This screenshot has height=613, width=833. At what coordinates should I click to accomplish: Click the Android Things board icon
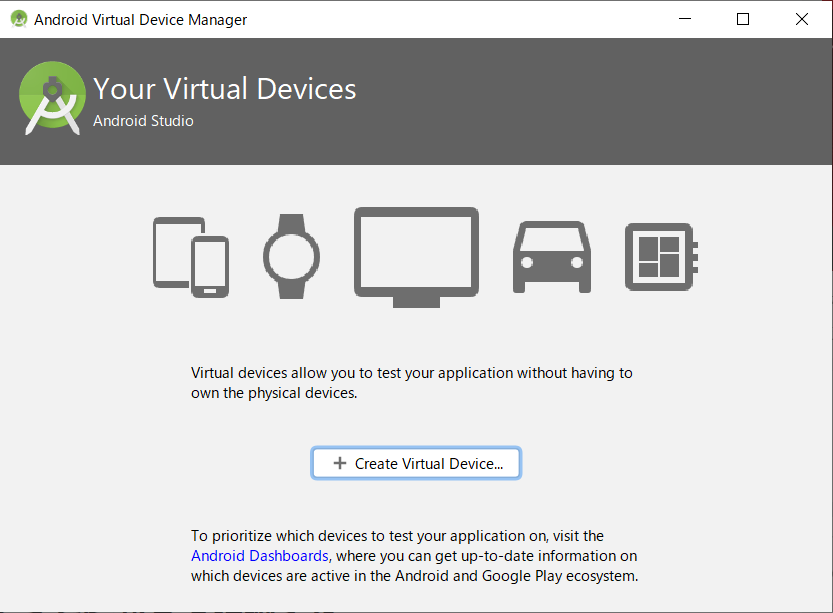(661, 257)
